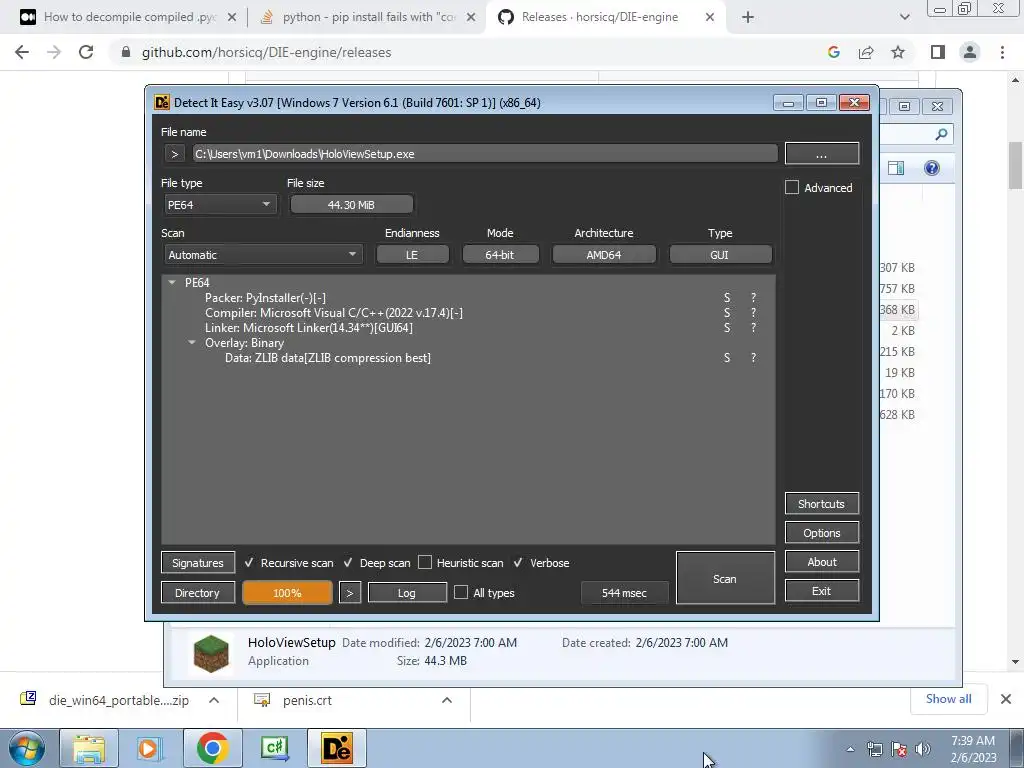Enable the All types checkbox
The width and height of the screenshot is (1024, 768).
tap(461, 592)
